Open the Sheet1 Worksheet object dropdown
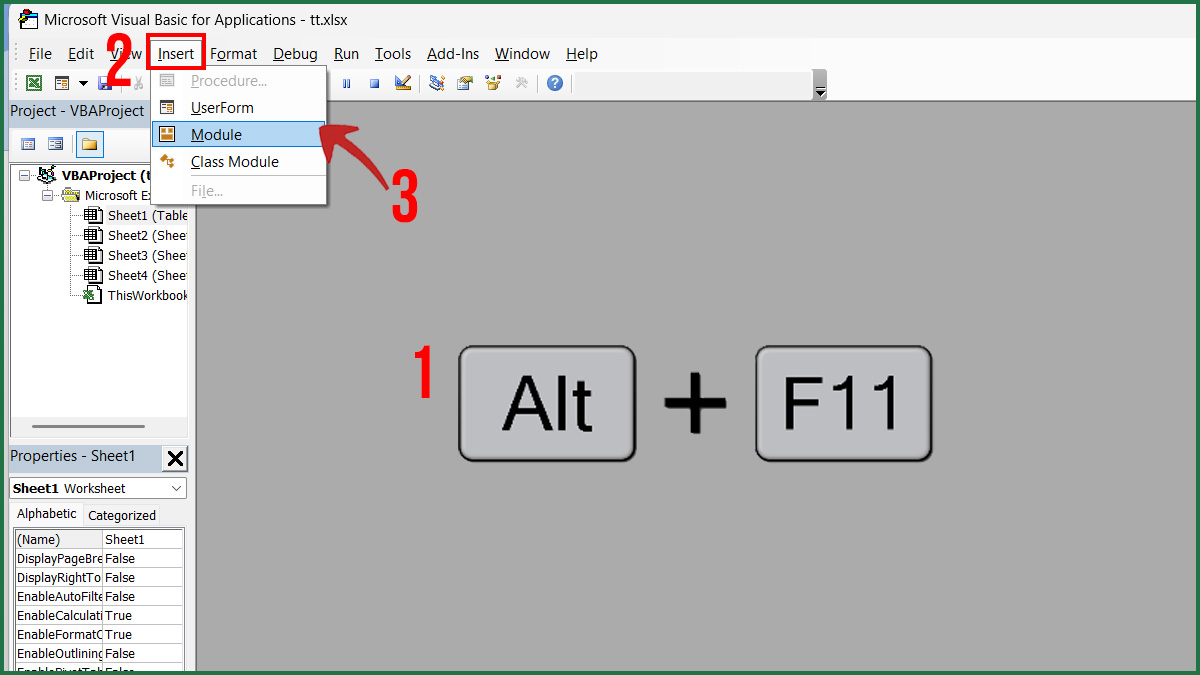Image resolution: width=1200 pixels, height=675 pixels. 179,488
